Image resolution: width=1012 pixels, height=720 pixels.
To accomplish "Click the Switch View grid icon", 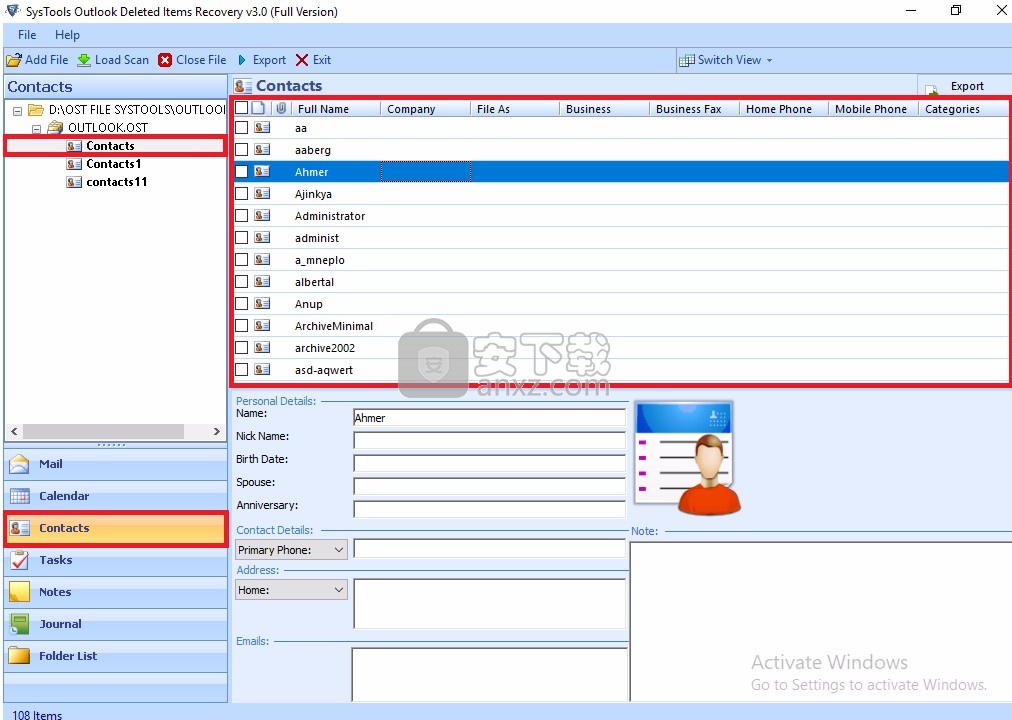I will (x=687, y=60).
